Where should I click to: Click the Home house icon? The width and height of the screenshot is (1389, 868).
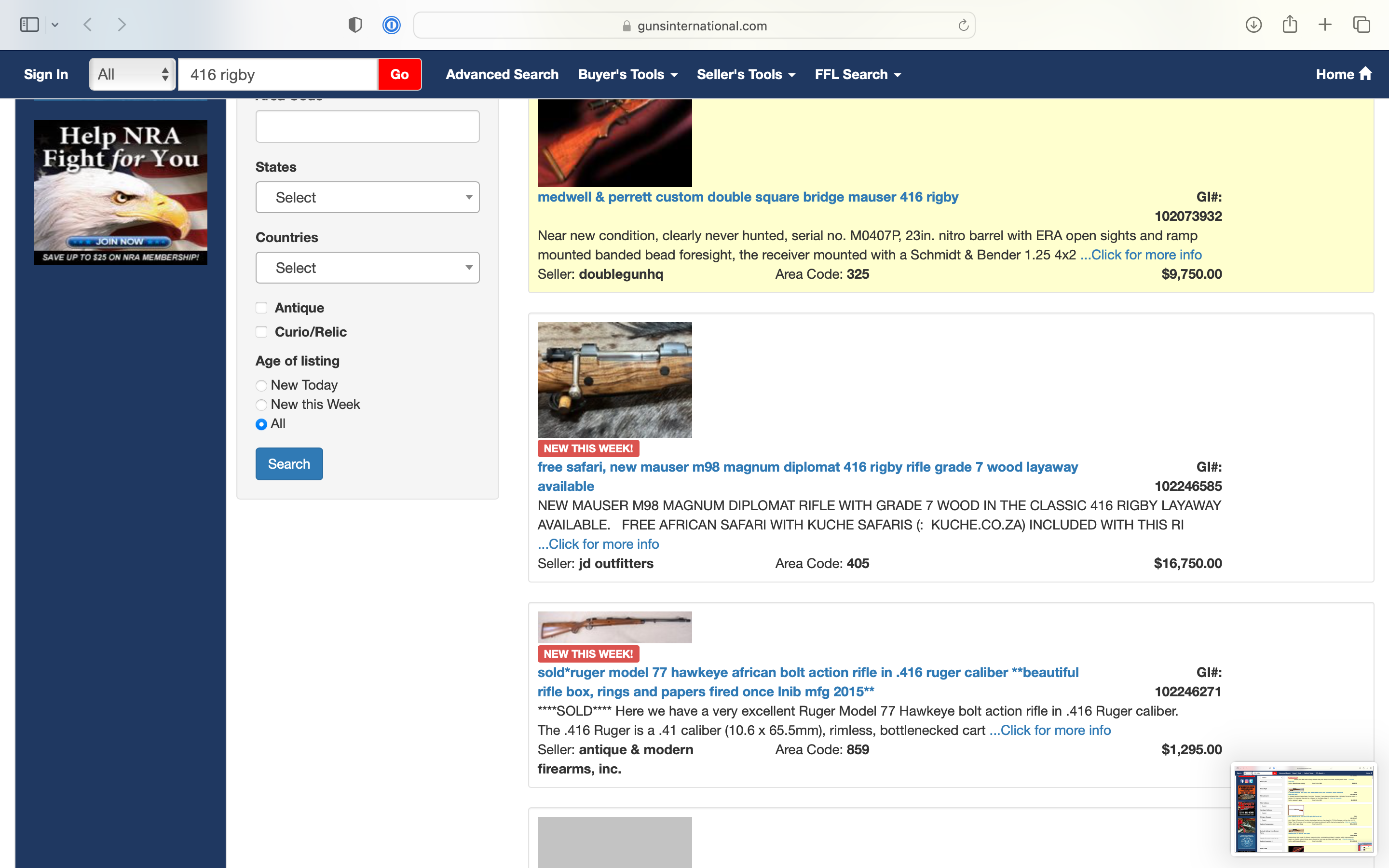pyautogui.click(x=1366, y=73)
